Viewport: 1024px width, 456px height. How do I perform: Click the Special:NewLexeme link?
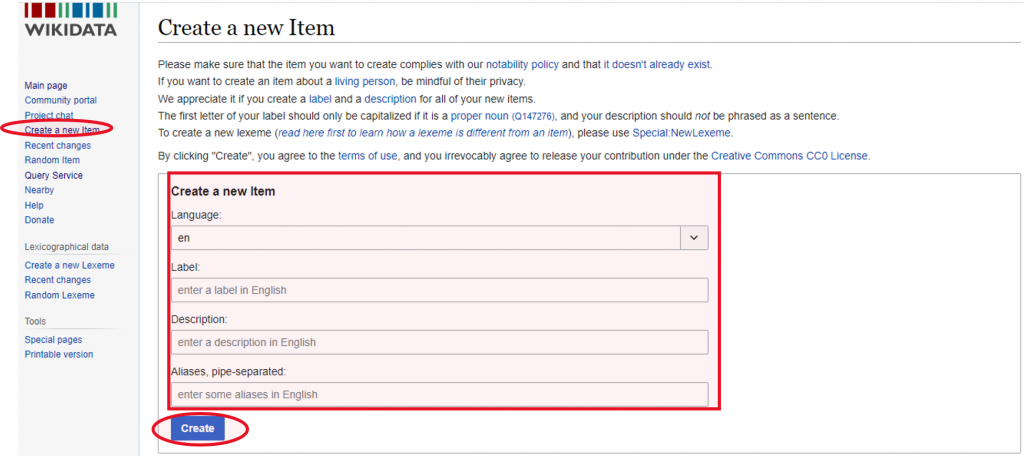pyautogui.click(x=682, y=133)
